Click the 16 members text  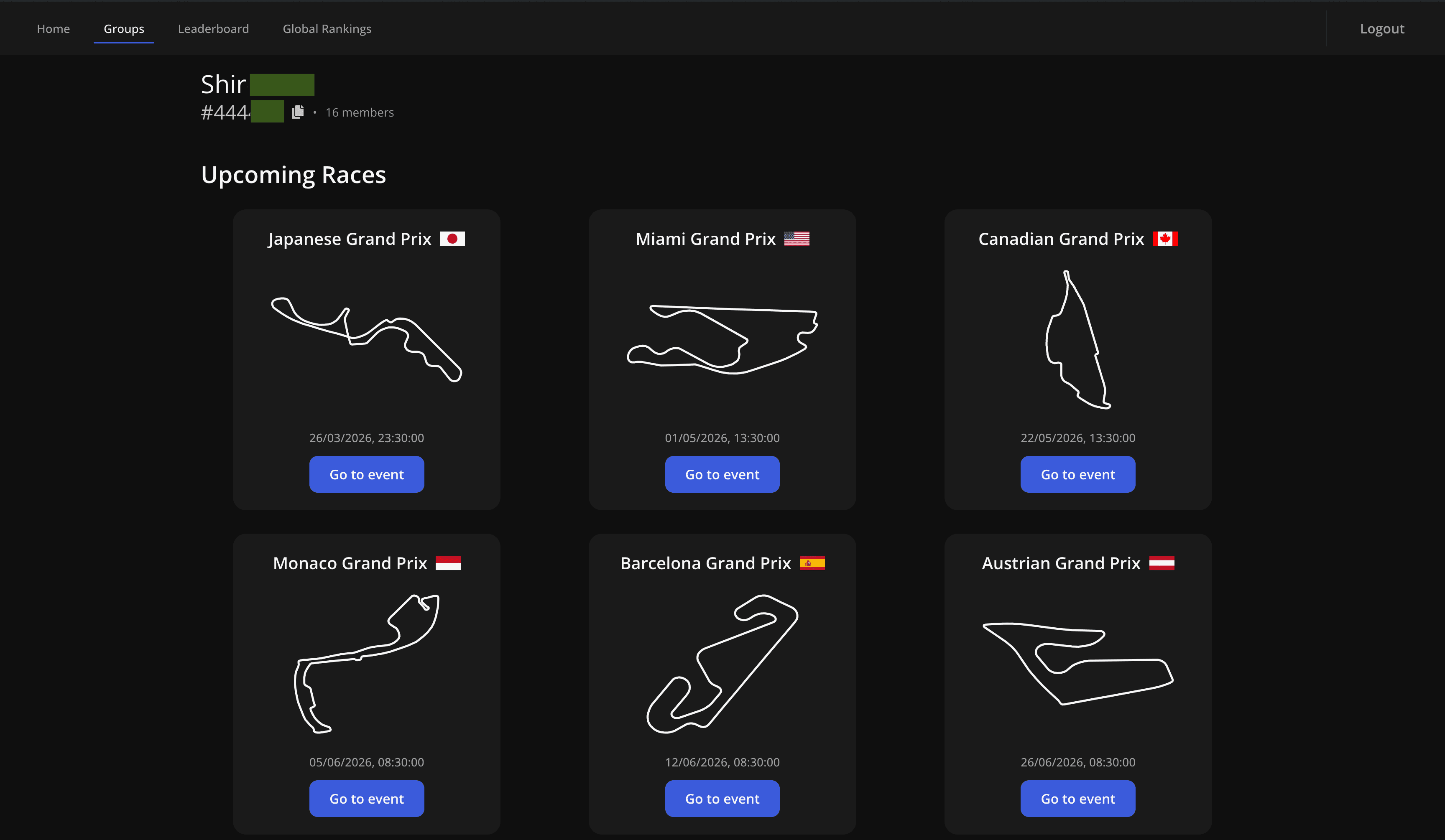pos(360,112)
